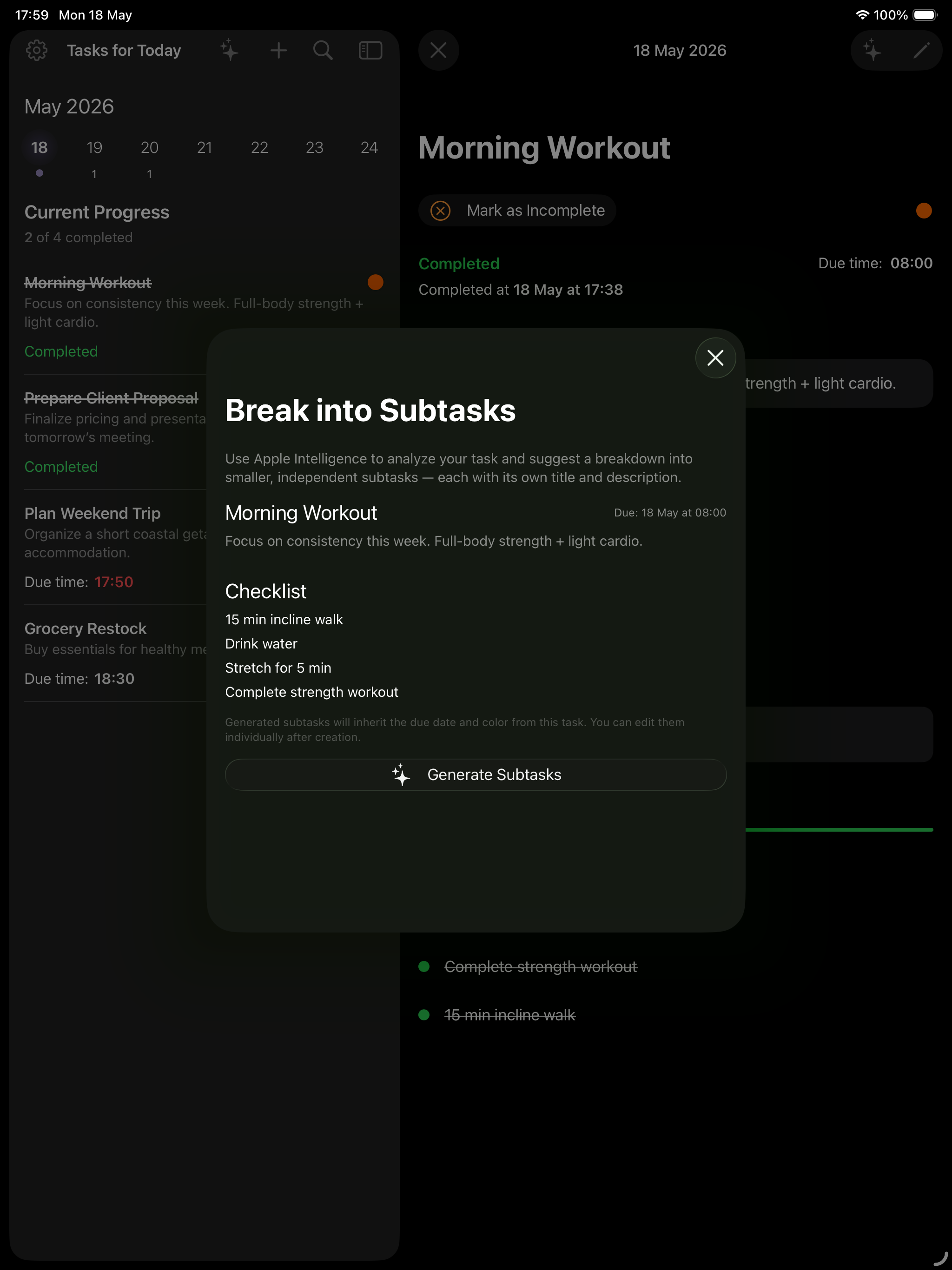The width and height of the screenshot is (952, 1270).
Task: Open the Morning Workout task in list
Action: pyautogui.click(x=204, y=317)
